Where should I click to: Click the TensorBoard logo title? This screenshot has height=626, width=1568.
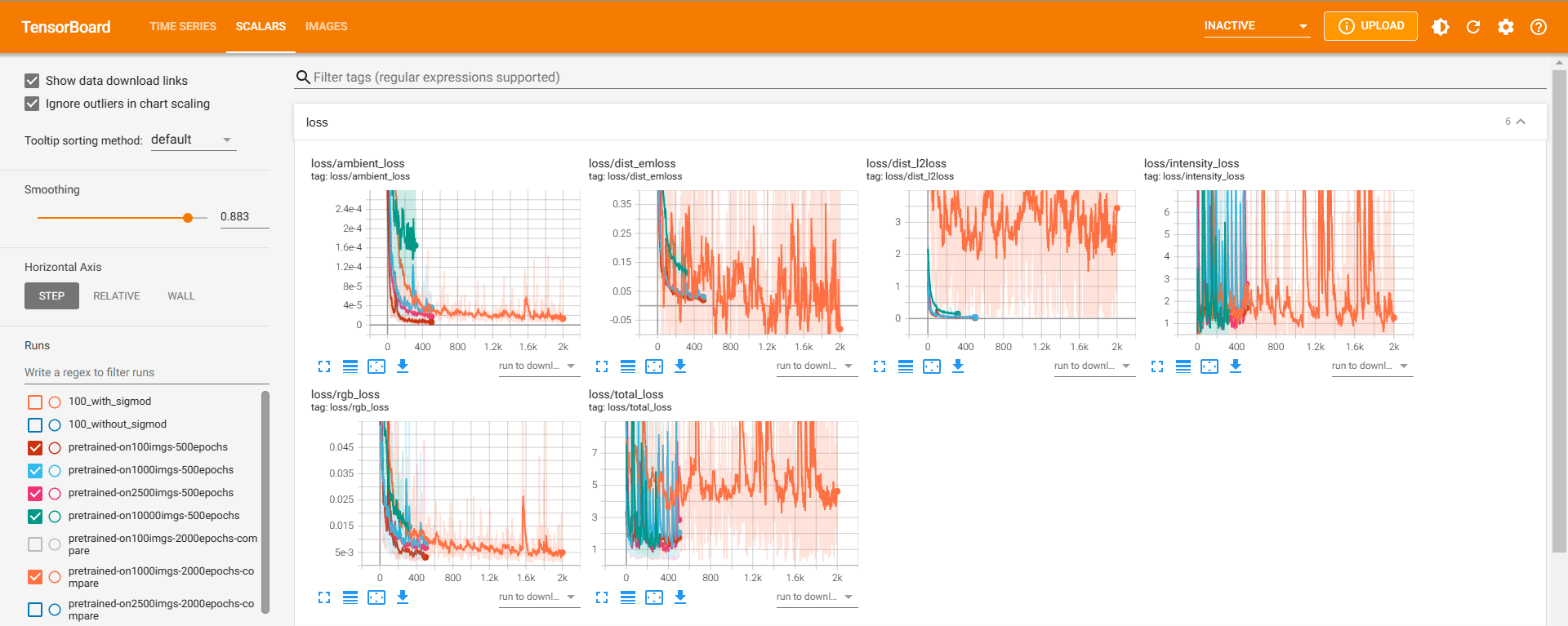pyautogui.click(x=66, y=27)
